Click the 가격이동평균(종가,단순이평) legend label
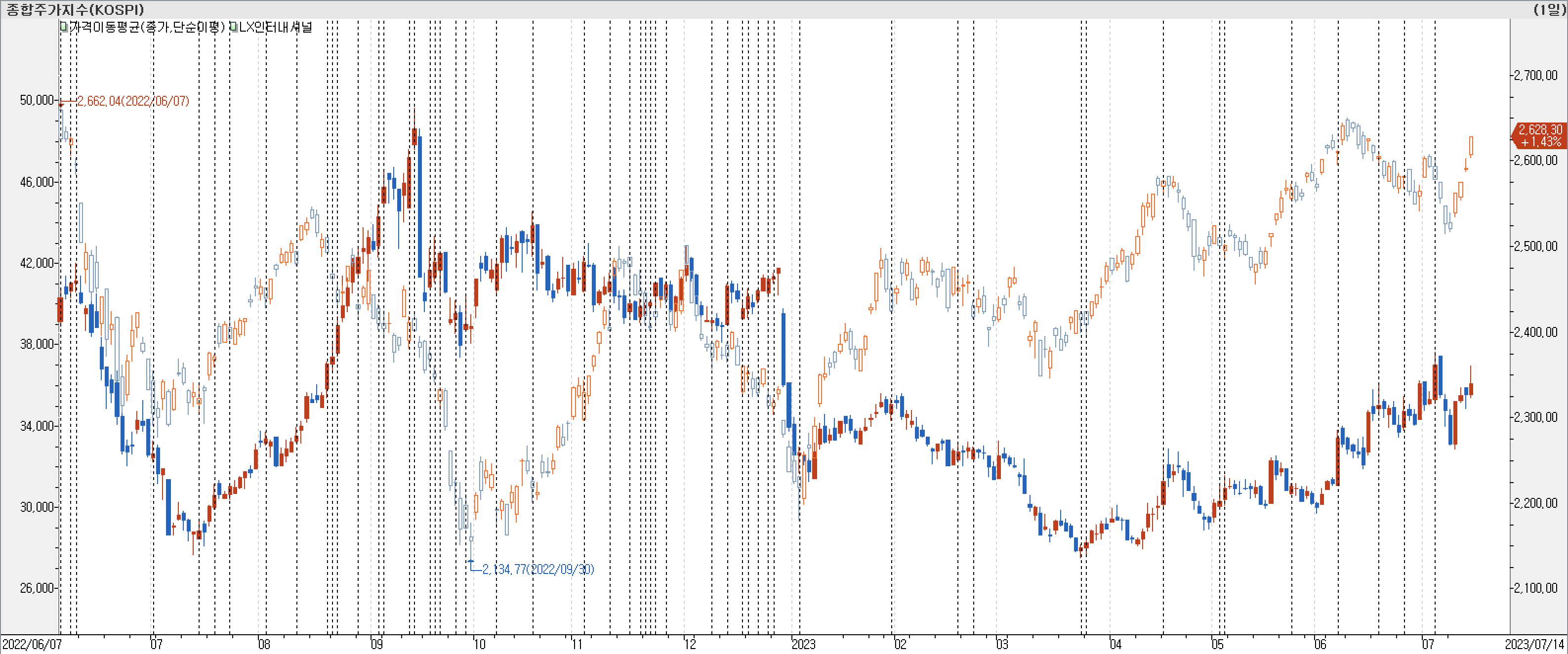This screenshot has height=654, width=1568. (x=148, y=27)
